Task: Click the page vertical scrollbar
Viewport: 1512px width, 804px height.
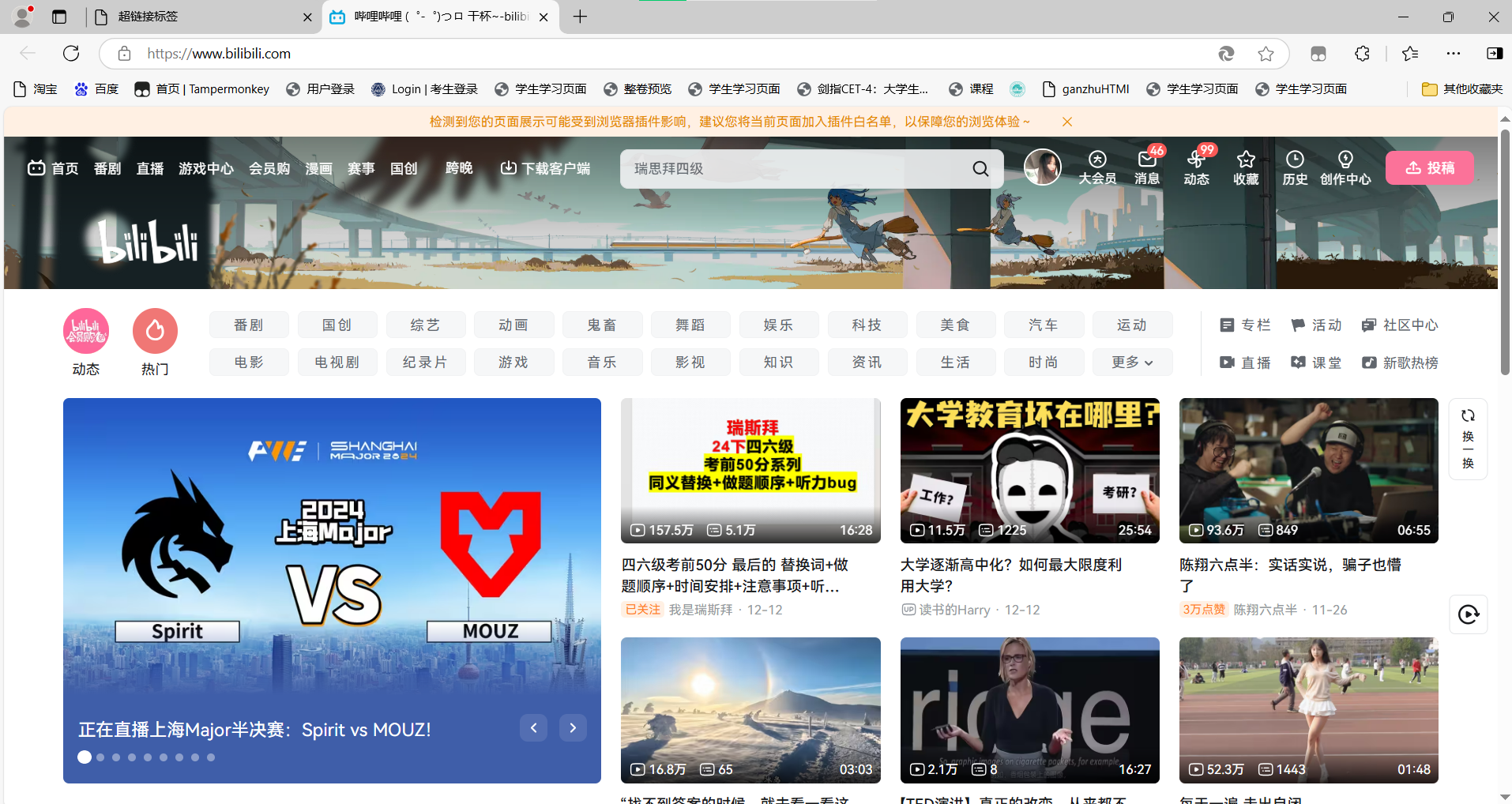Action: tap(1505, 253)
